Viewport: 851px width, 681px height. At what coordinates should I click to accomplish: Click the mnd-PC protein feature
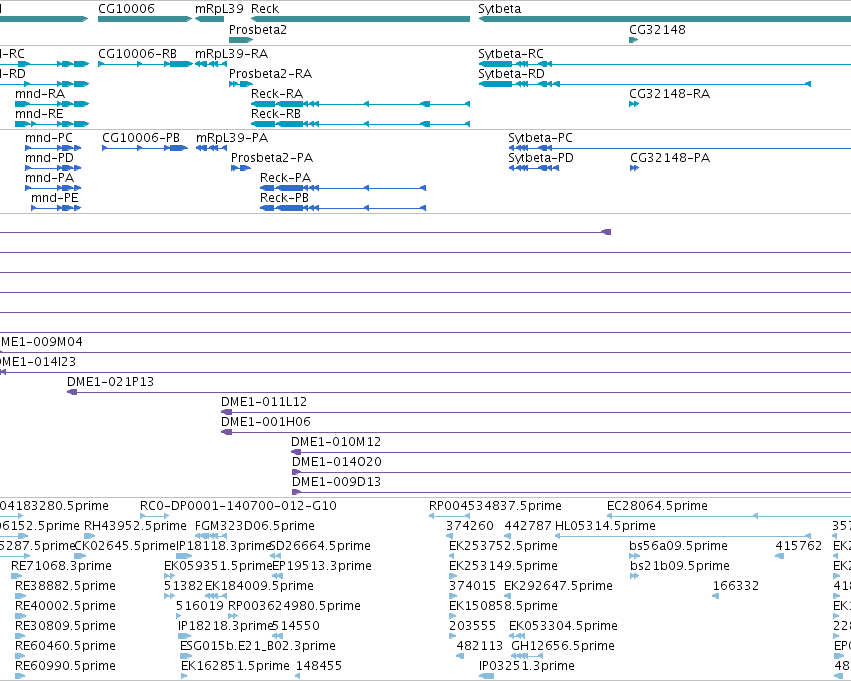pos(53,148)
